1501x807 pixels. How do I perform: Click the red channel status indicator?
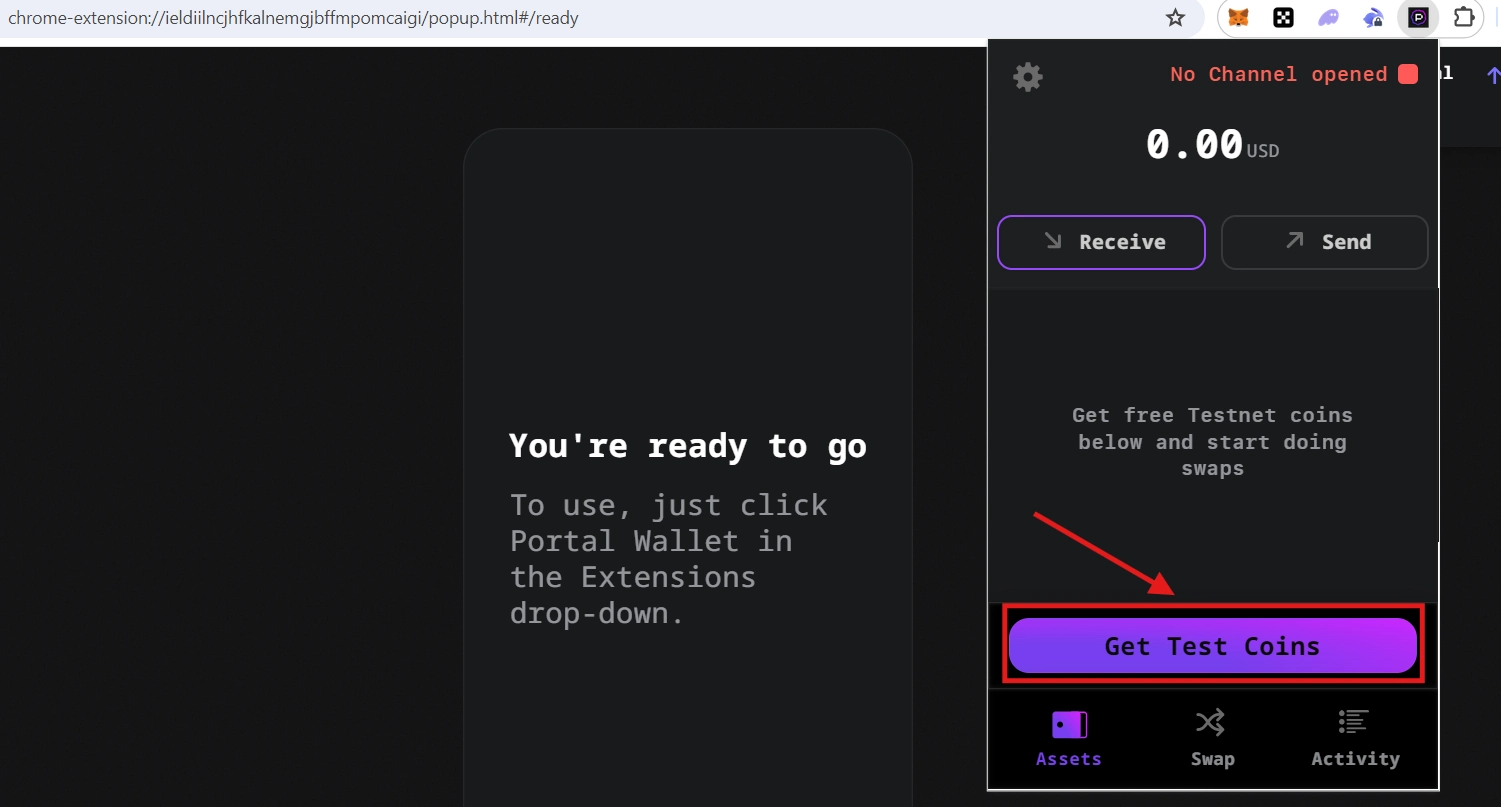pyautogui.click(x=1408, y=74)
